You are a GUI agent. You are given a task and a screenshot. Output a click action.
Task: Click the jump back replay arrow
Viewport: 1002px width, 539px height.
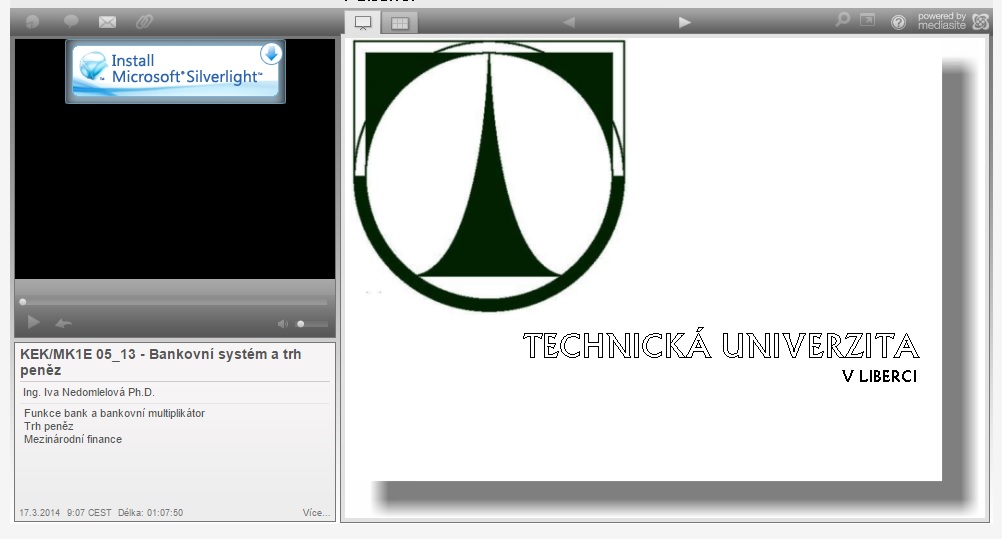point(64,323)
